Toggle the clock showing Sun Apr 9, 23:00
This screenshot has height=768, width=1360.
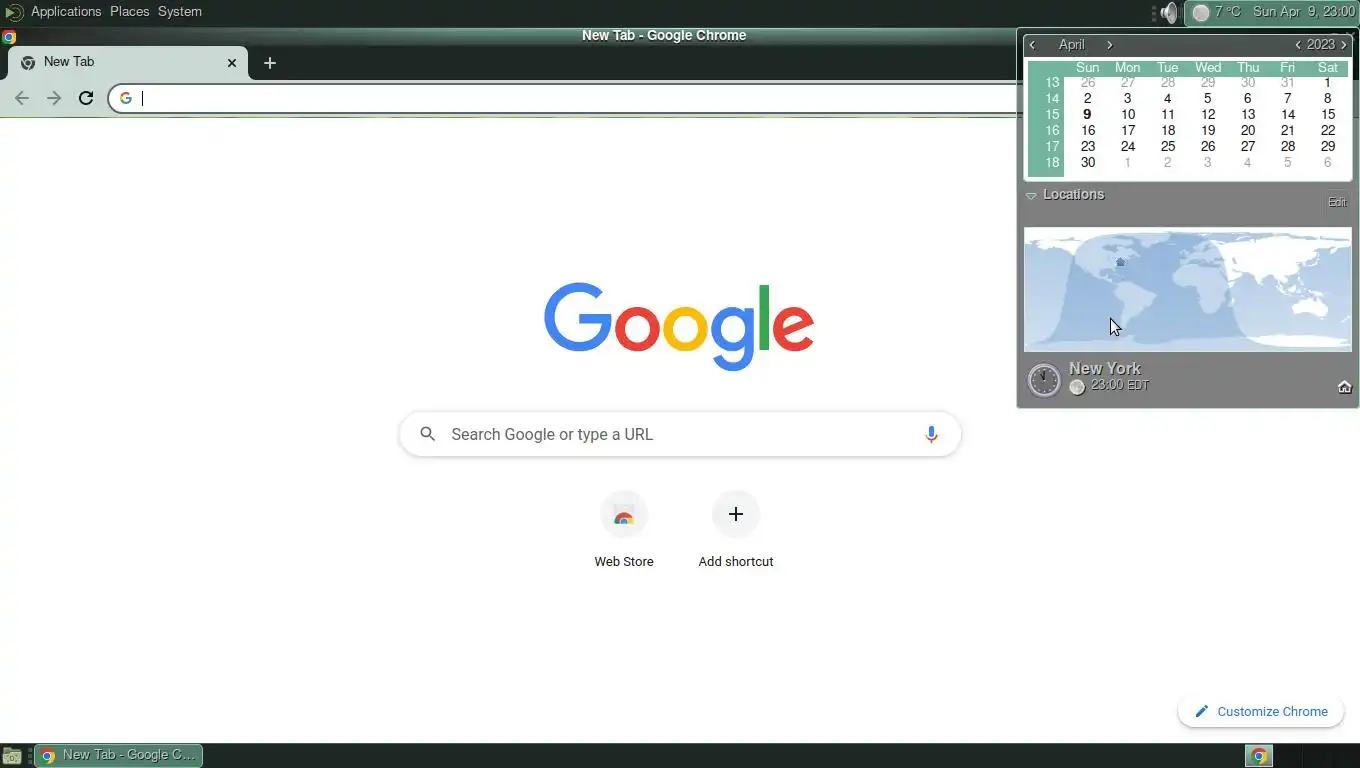1303,12
